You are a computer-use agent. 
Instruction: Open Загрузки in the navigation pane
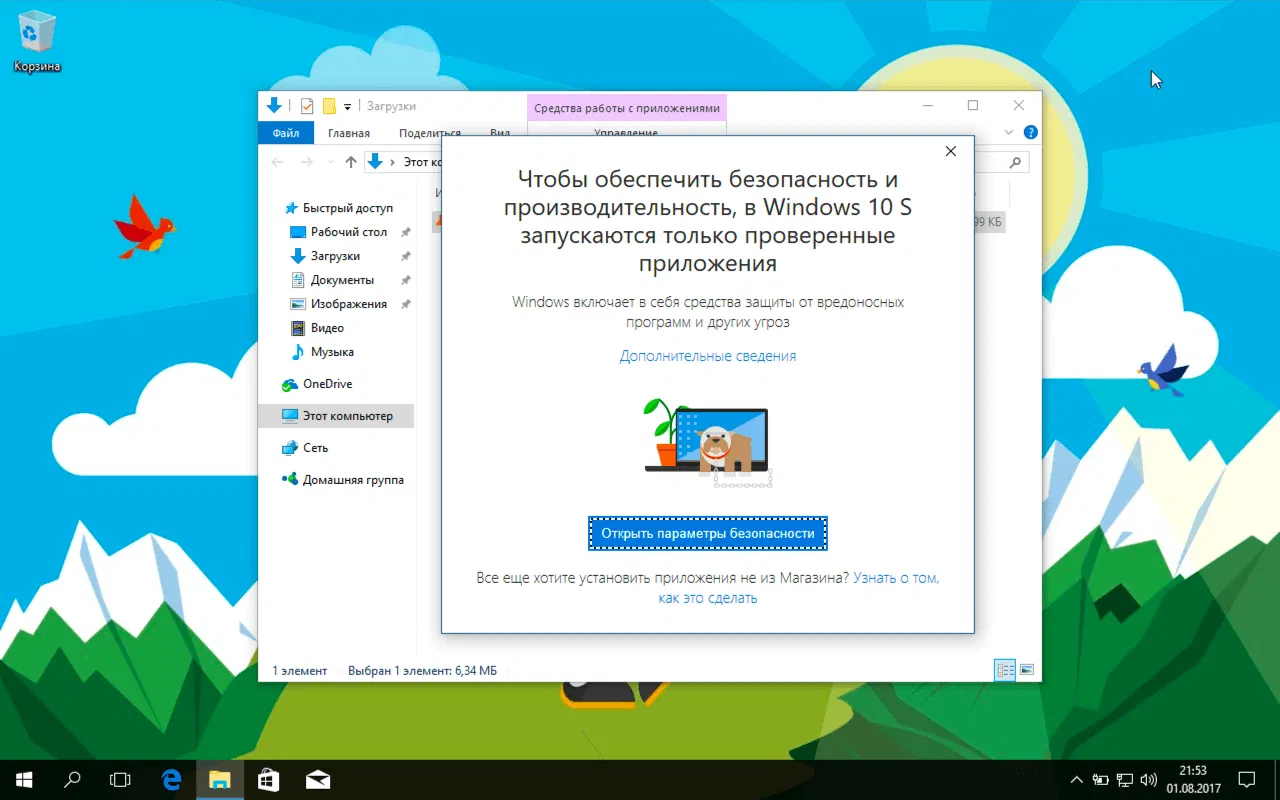pyautogui.click(x=325, y=256)
